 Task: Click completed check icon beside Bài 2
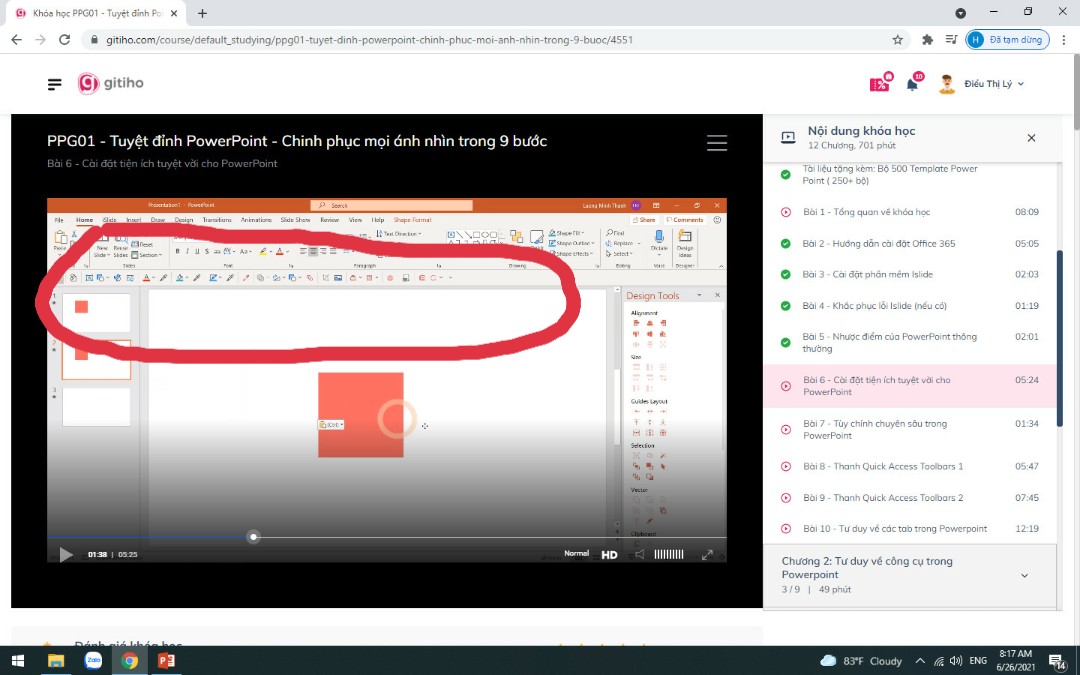tap(786, 243)
